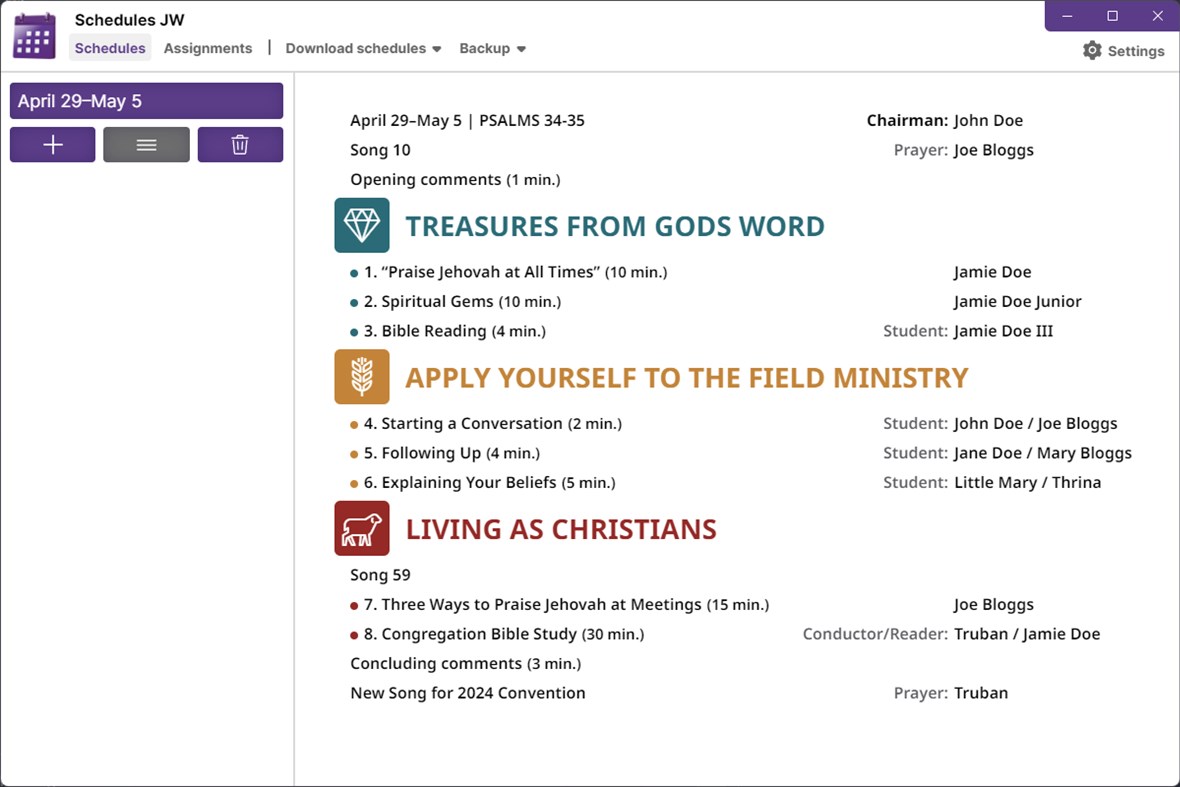Screen dimensions: 1180x787
Task: Click closing prayer name Truban
Action: [981, 693]
